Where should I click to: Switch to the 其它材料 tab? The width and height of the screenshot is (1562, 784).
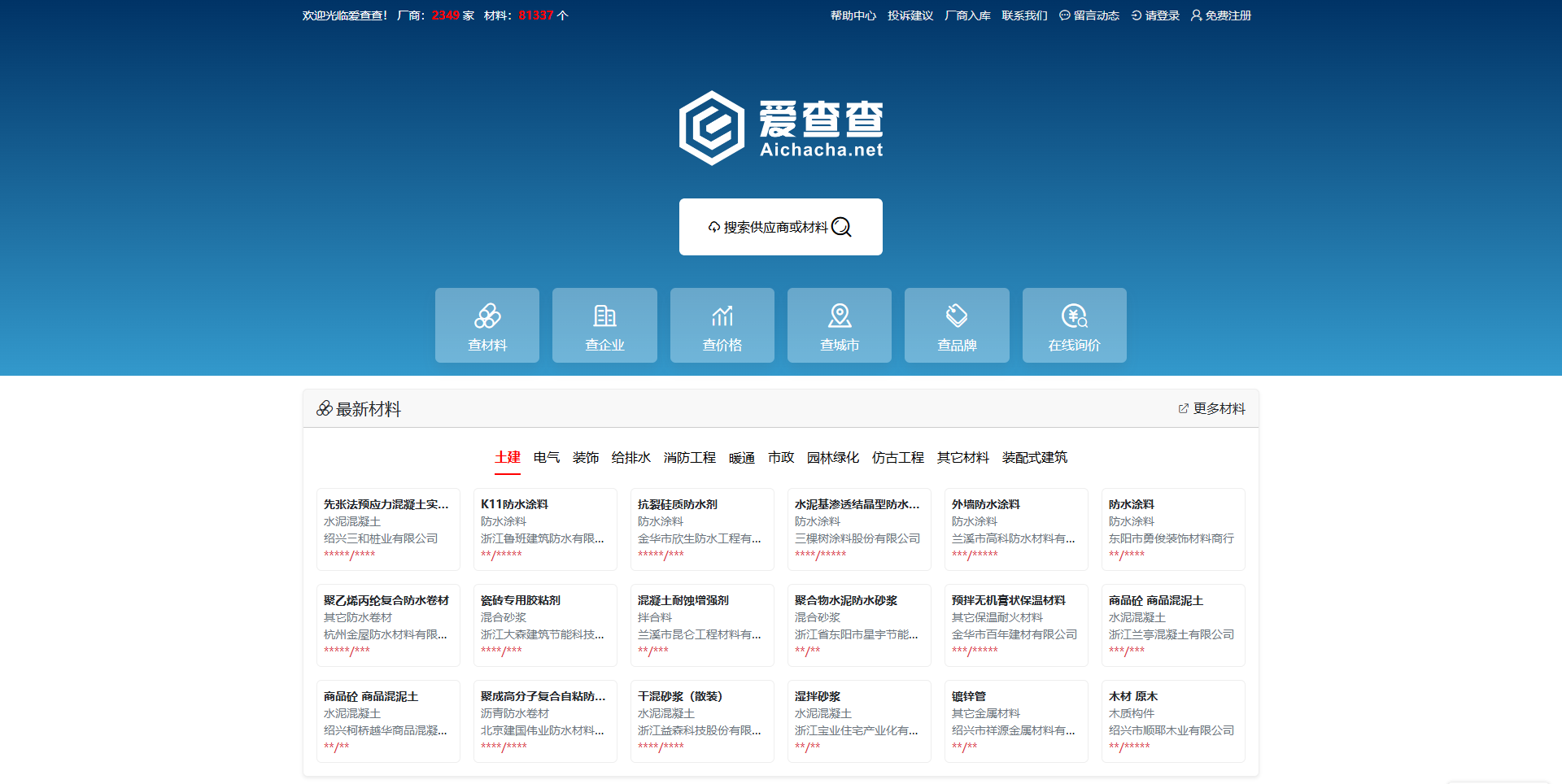click(x=963, y=458)
